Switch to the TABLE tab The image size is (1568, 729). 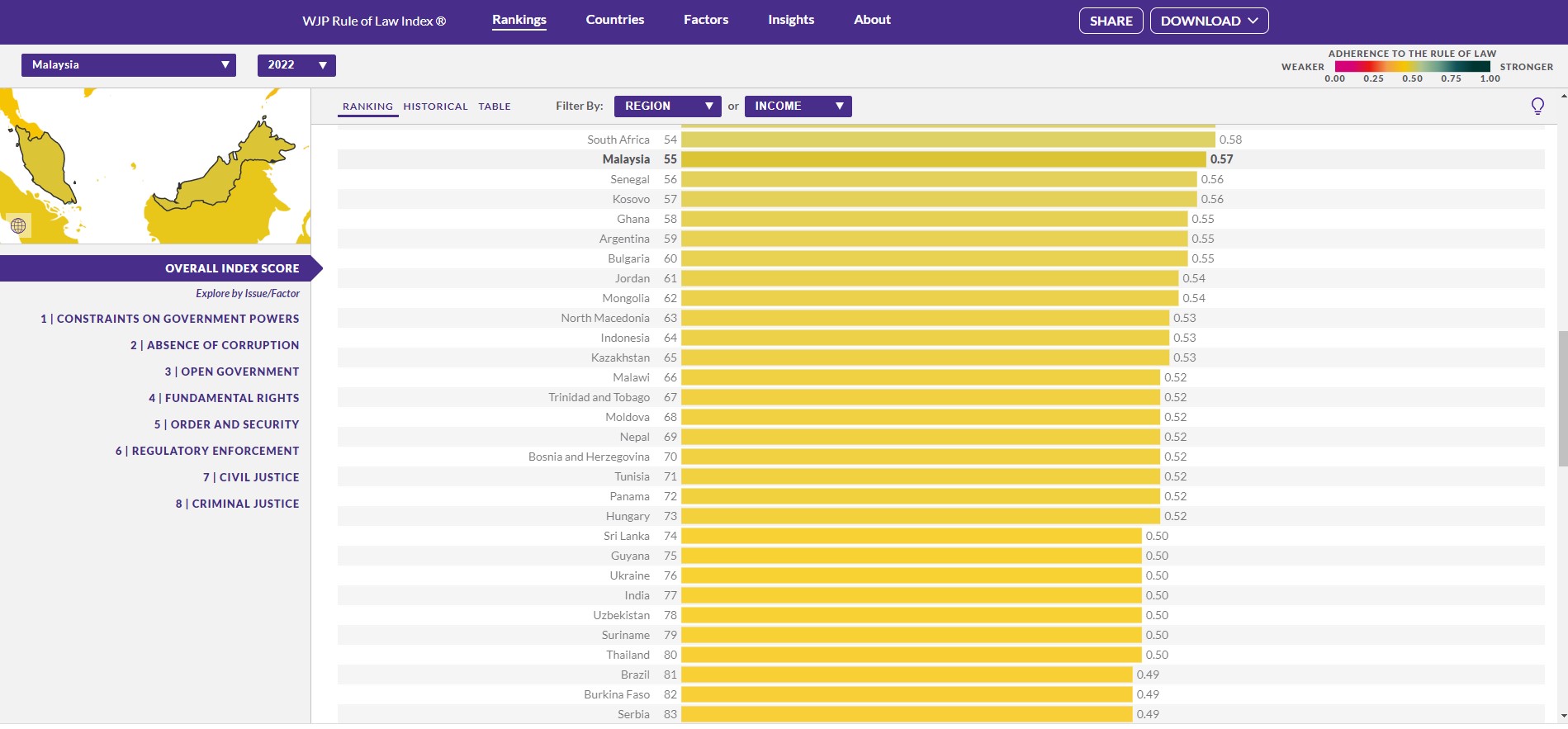pos(495,107)
